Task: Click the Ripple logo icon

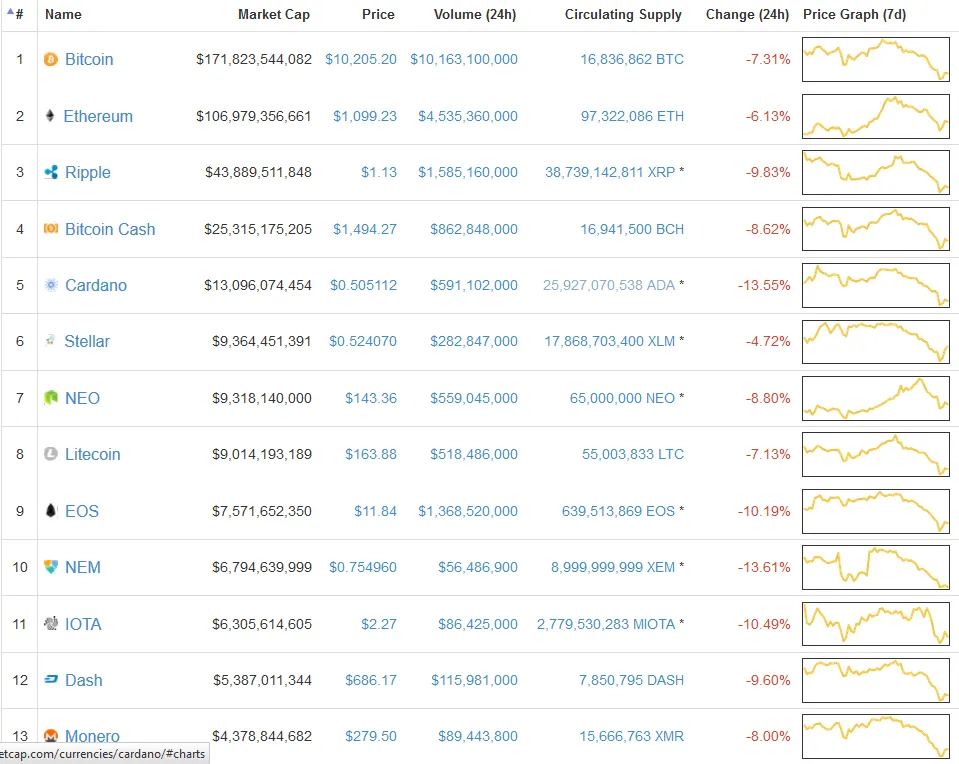Action: [x=51, y=172]
